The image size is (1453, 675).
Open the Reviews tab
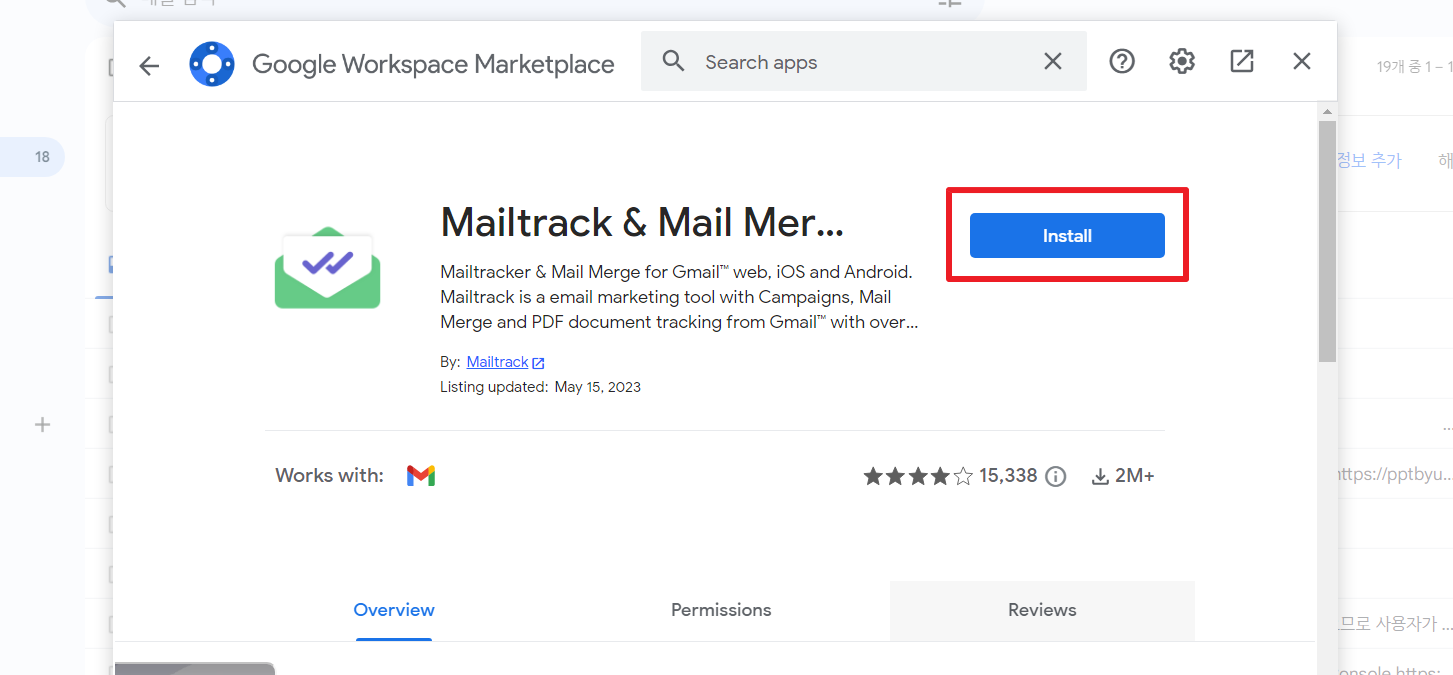pyautogui.click(x=1041, y=609)
